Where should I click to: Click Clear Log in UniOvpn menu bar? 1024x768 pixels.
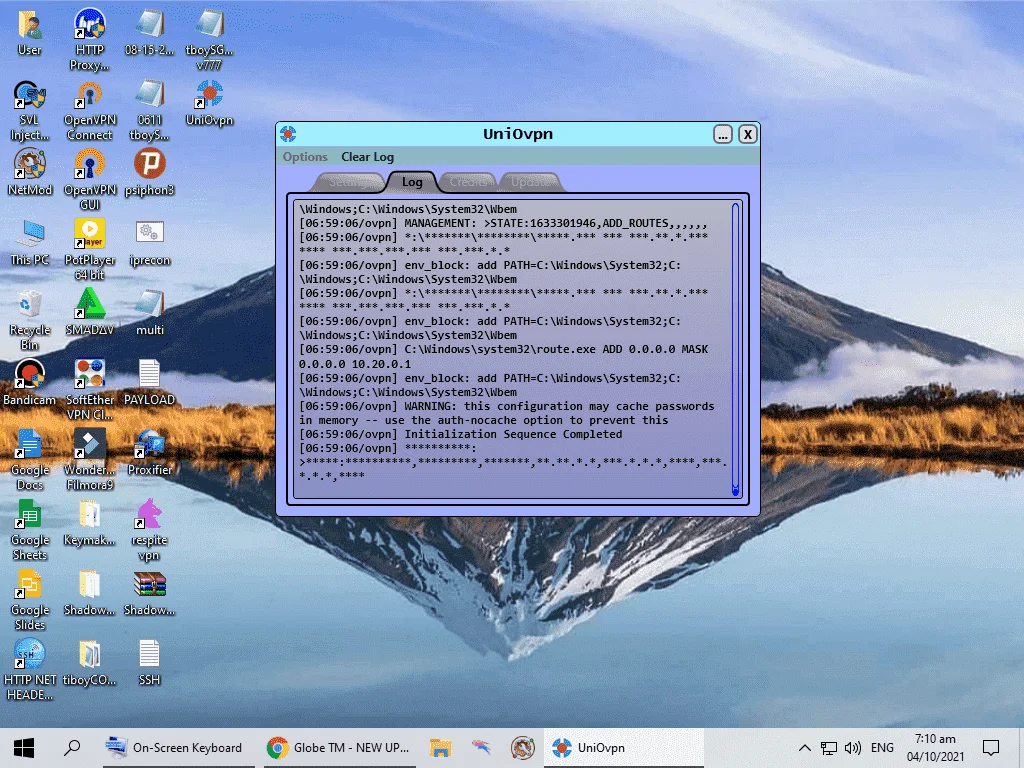(x=367, y=157)
